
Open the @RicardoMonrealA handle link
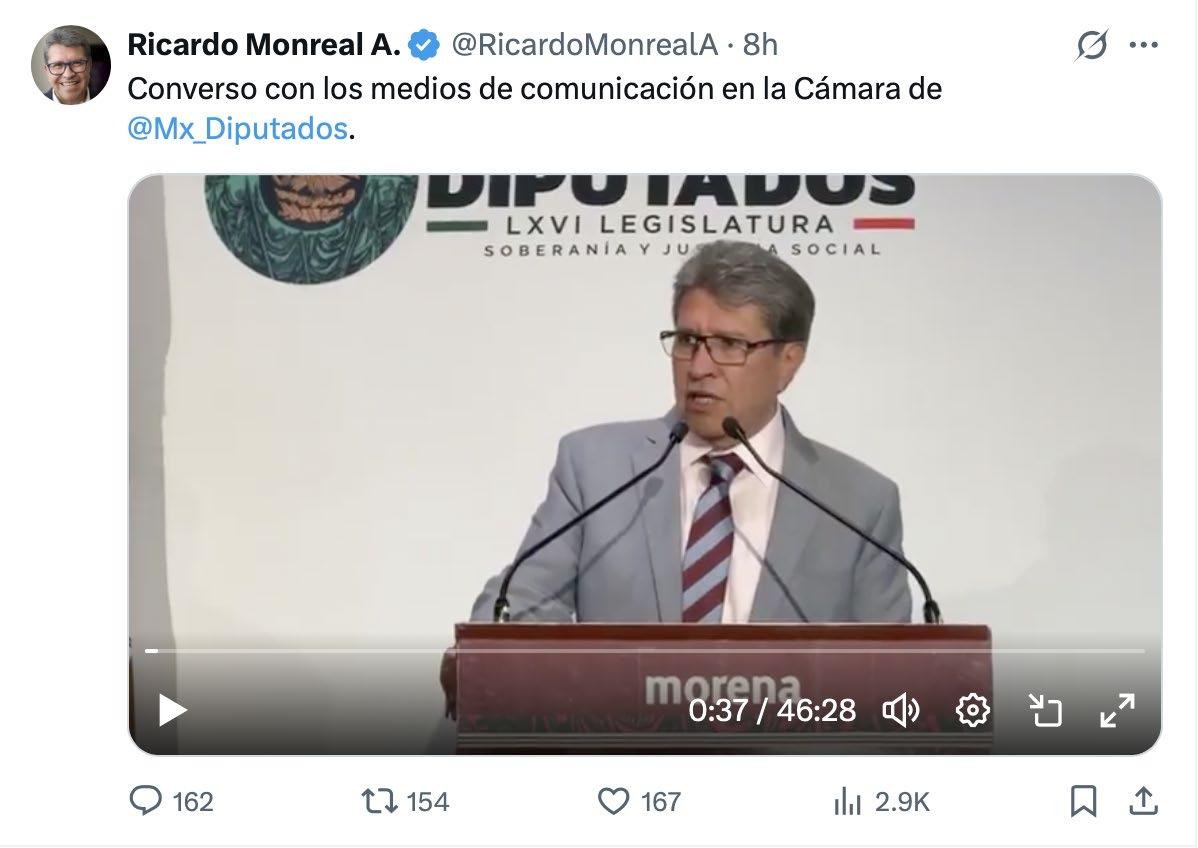[585, 45]
